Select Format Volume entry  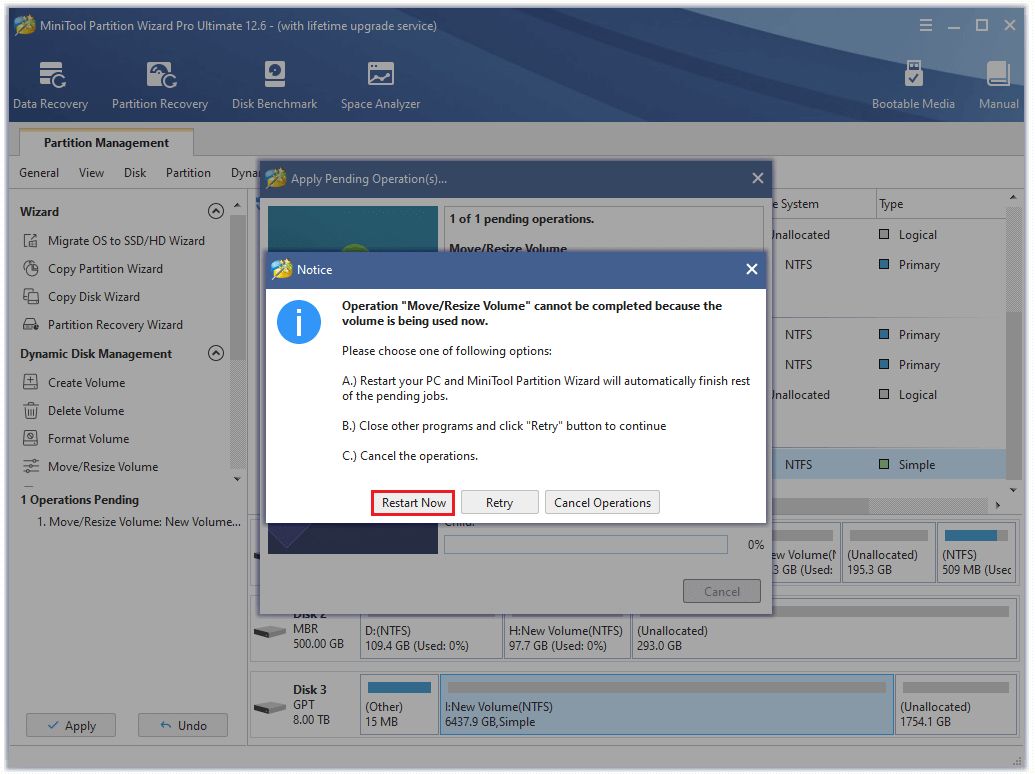(x=88, y=438)
